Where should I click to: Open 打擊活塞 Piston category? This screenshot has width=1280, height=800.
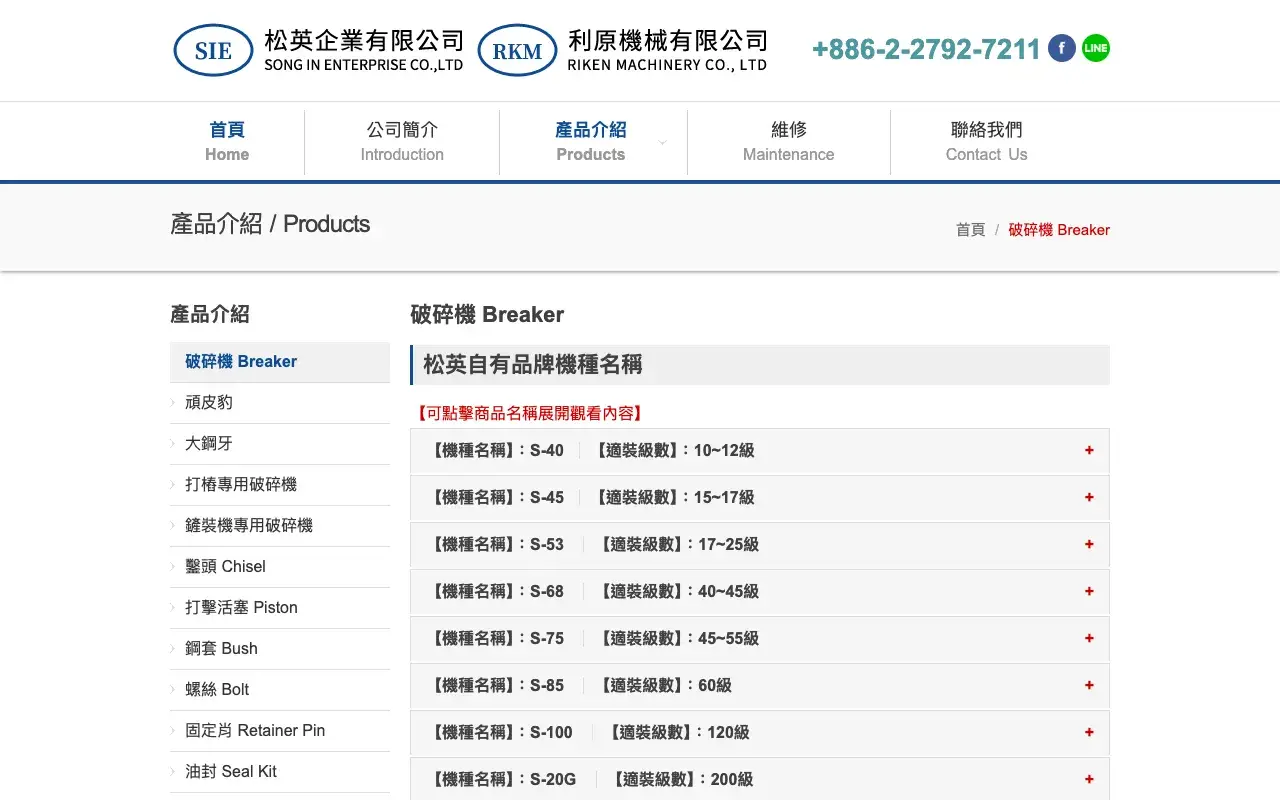tap(280, 608)
